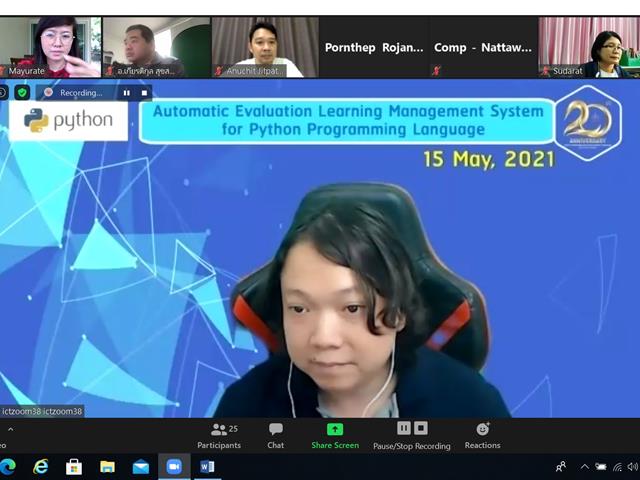
Task: Select Comp - Nattaw... participant tile
Action: point(483,47)
